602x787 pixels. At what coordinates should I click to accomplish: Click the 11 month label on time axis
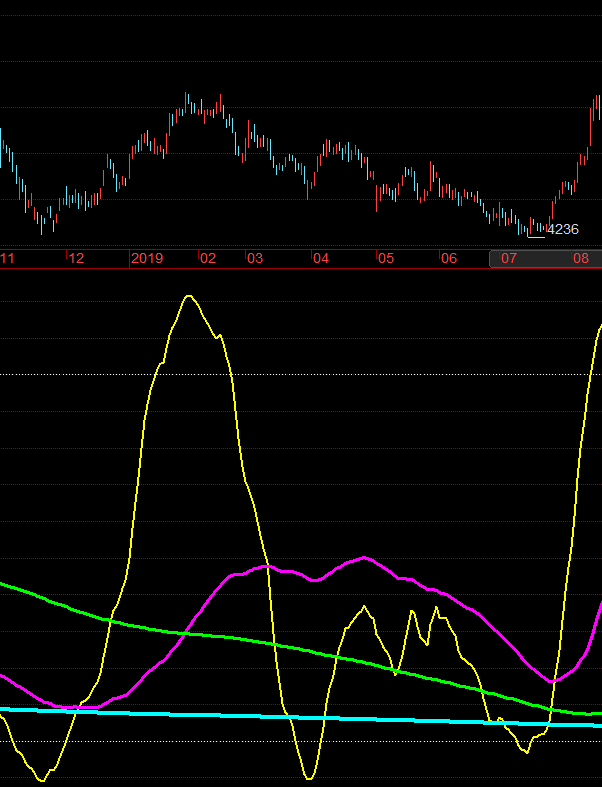tap(7, 258)
